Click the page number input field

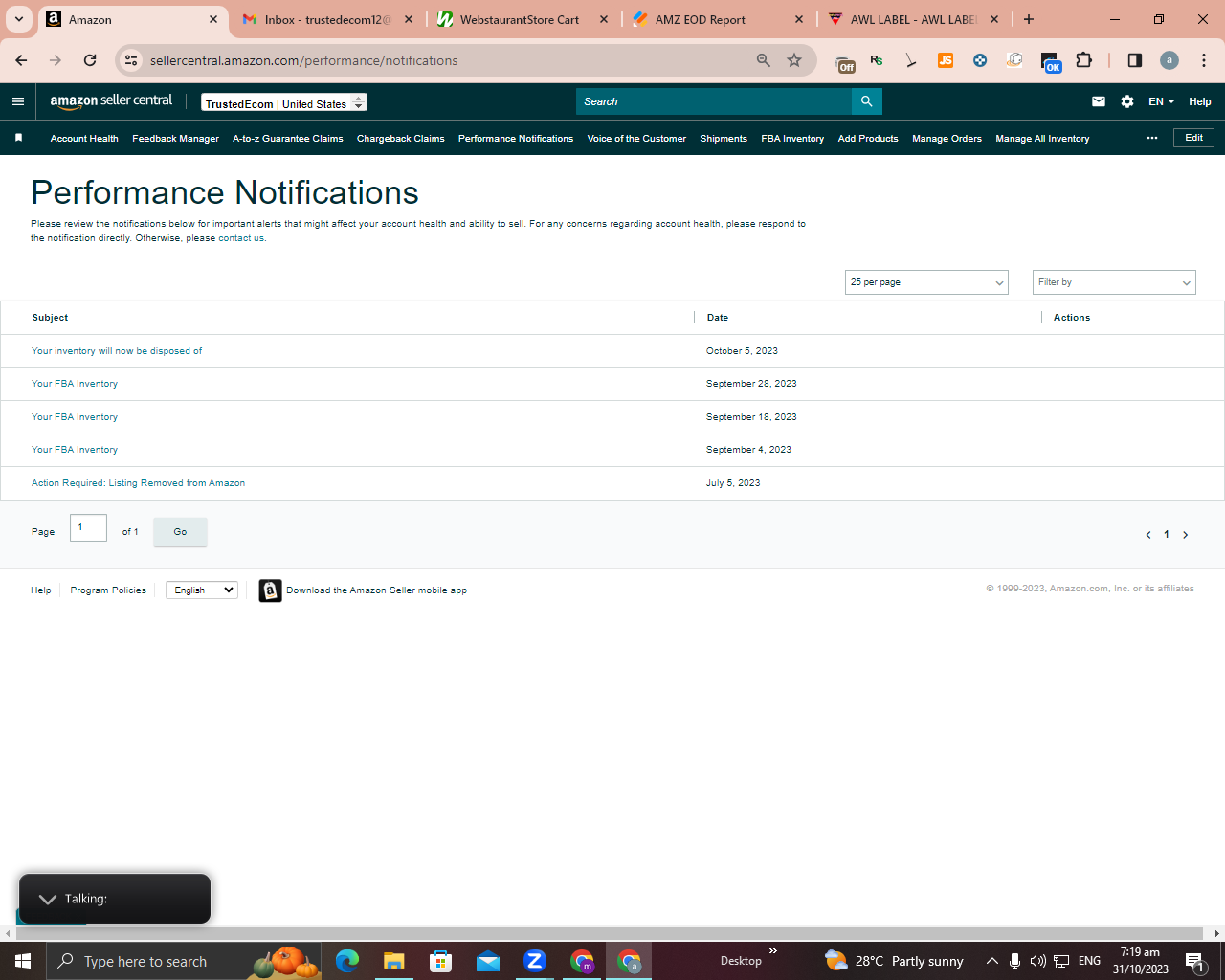(88, 527)
